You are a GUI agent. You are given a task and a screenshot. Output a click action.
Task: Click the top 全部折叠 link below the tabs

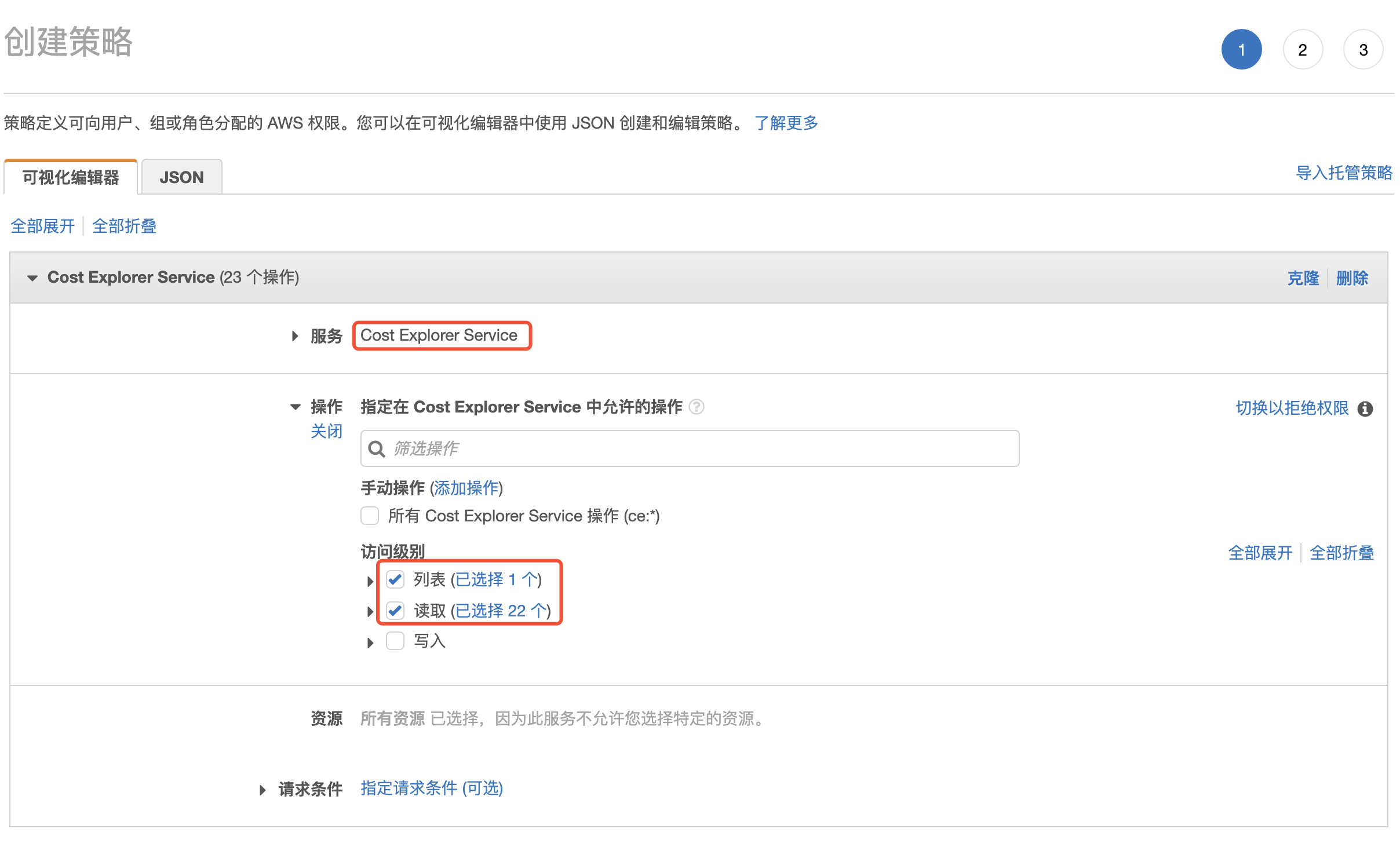point(125,226)
